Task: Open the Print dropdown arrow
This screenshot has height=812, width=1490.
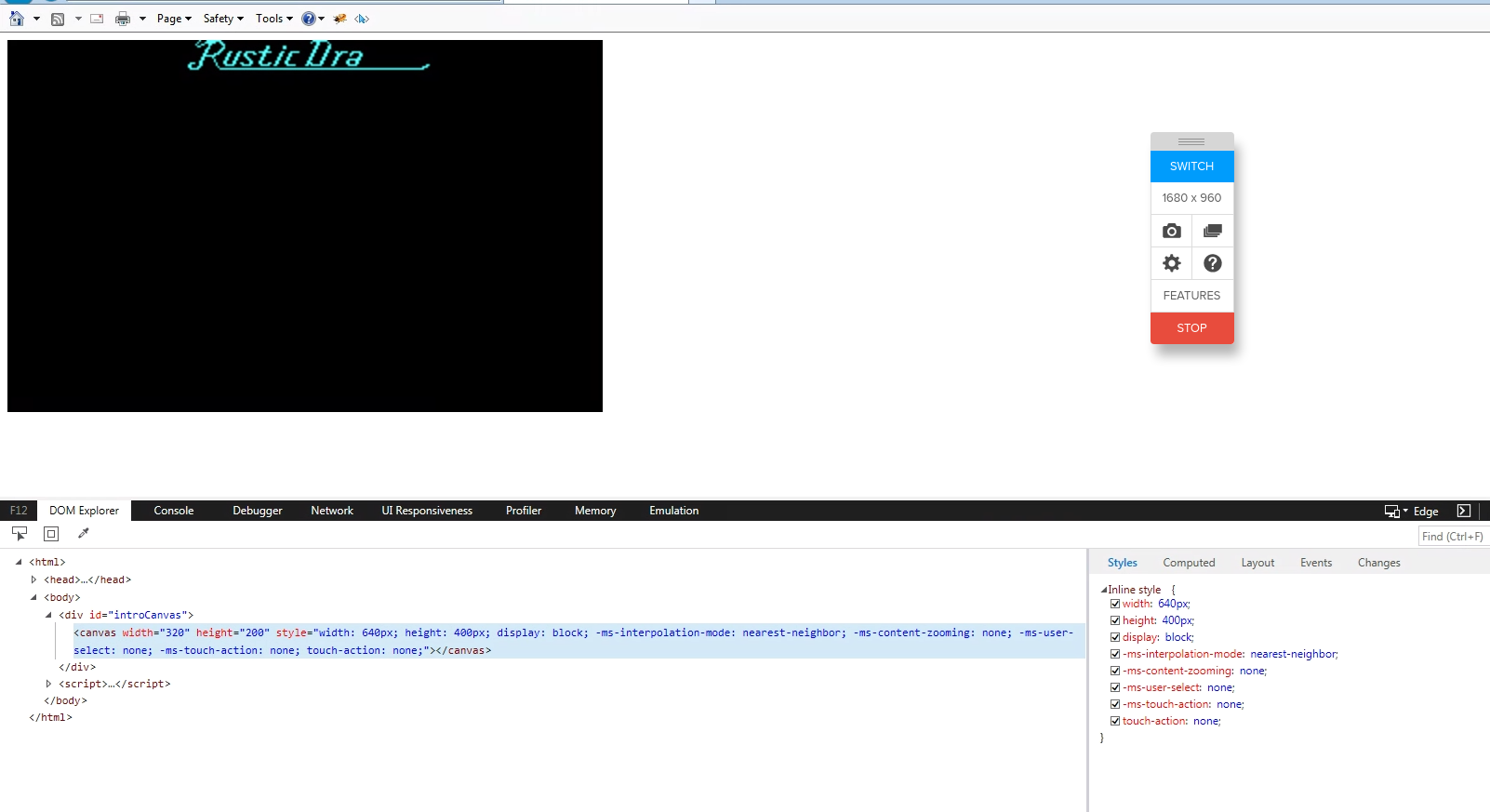Action: [142, 19]
